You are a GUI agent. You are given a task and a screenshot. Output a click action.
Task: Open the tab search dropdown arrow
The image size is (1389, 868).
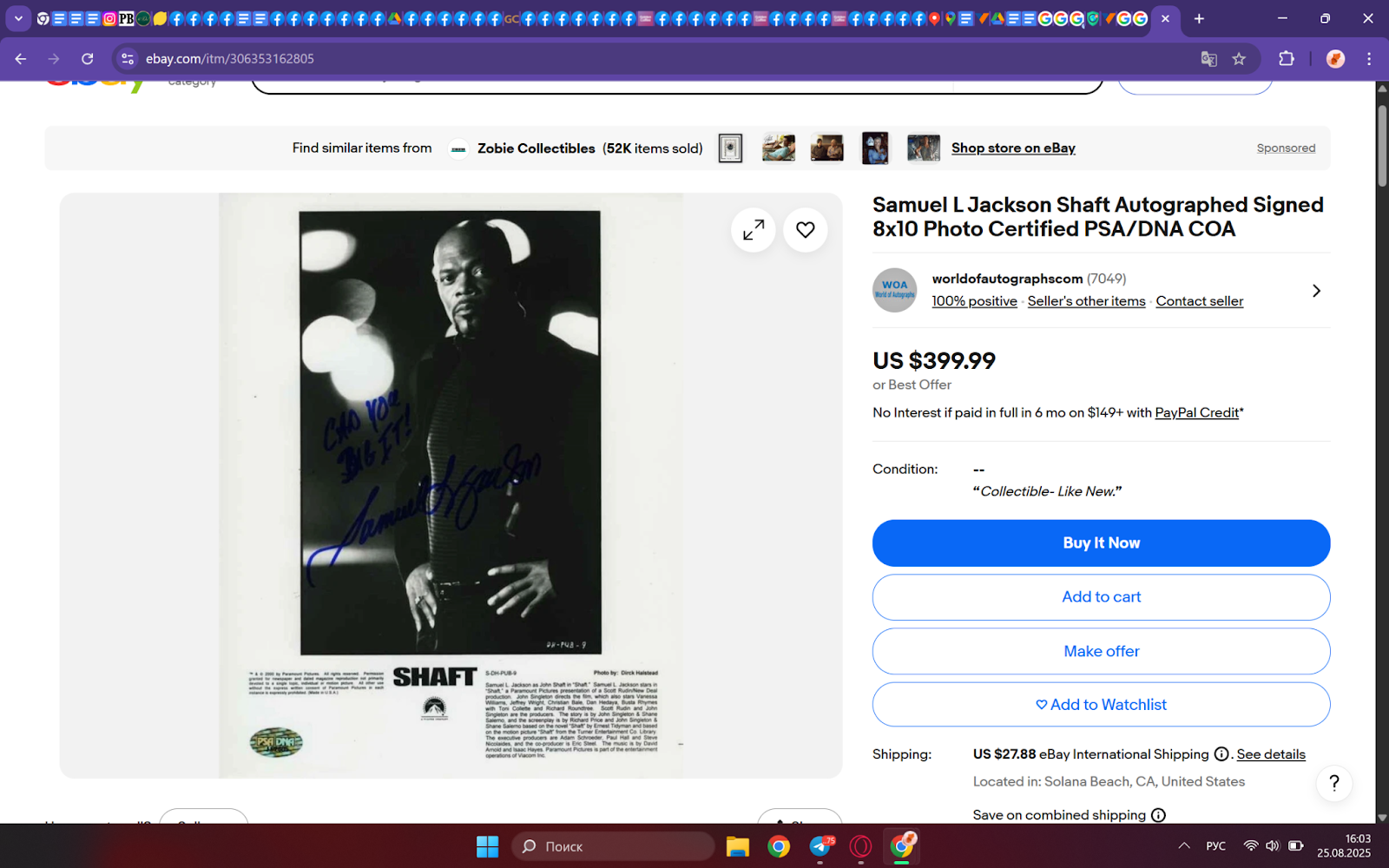18,18
